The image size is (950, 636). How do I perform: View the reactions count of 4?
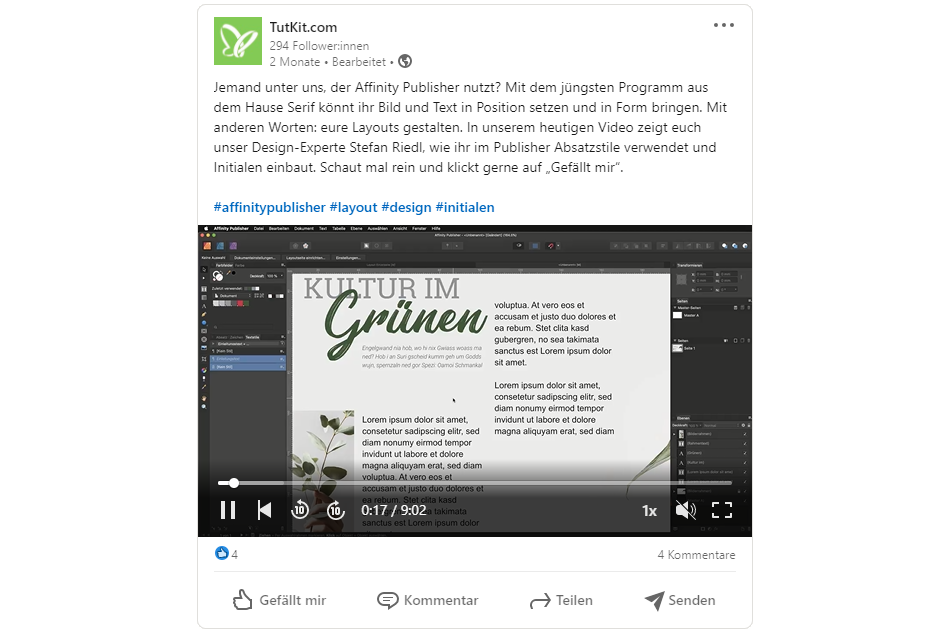(227, 554)
